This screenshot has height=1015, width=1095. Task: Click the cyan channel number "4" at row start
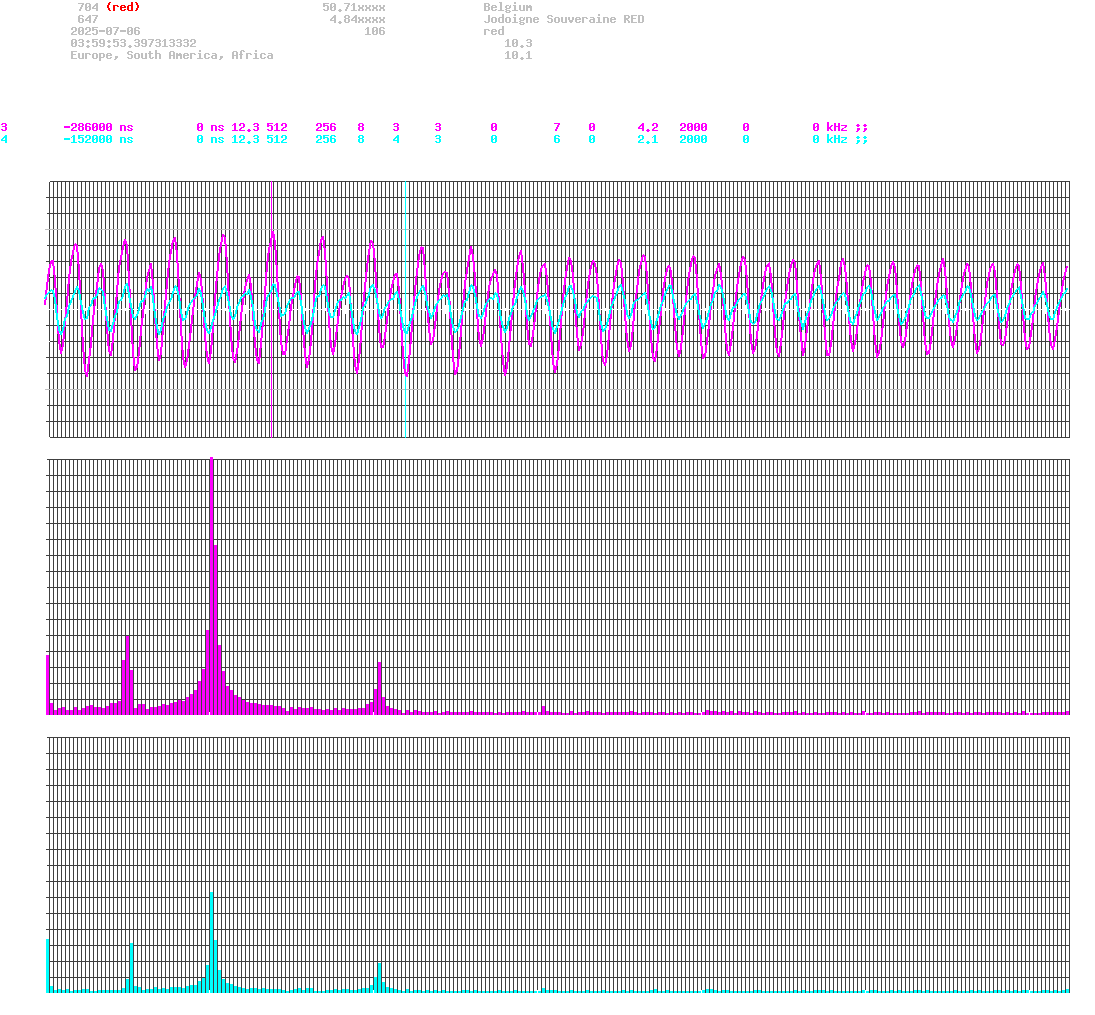click(x=4, y=139)
